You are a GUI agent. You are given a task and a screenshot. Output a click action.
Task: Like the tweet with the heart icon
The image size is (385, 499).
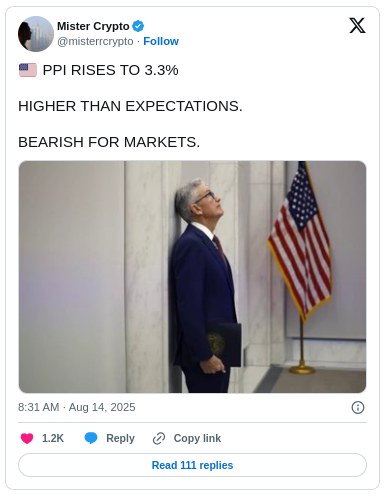coord(27,438)
